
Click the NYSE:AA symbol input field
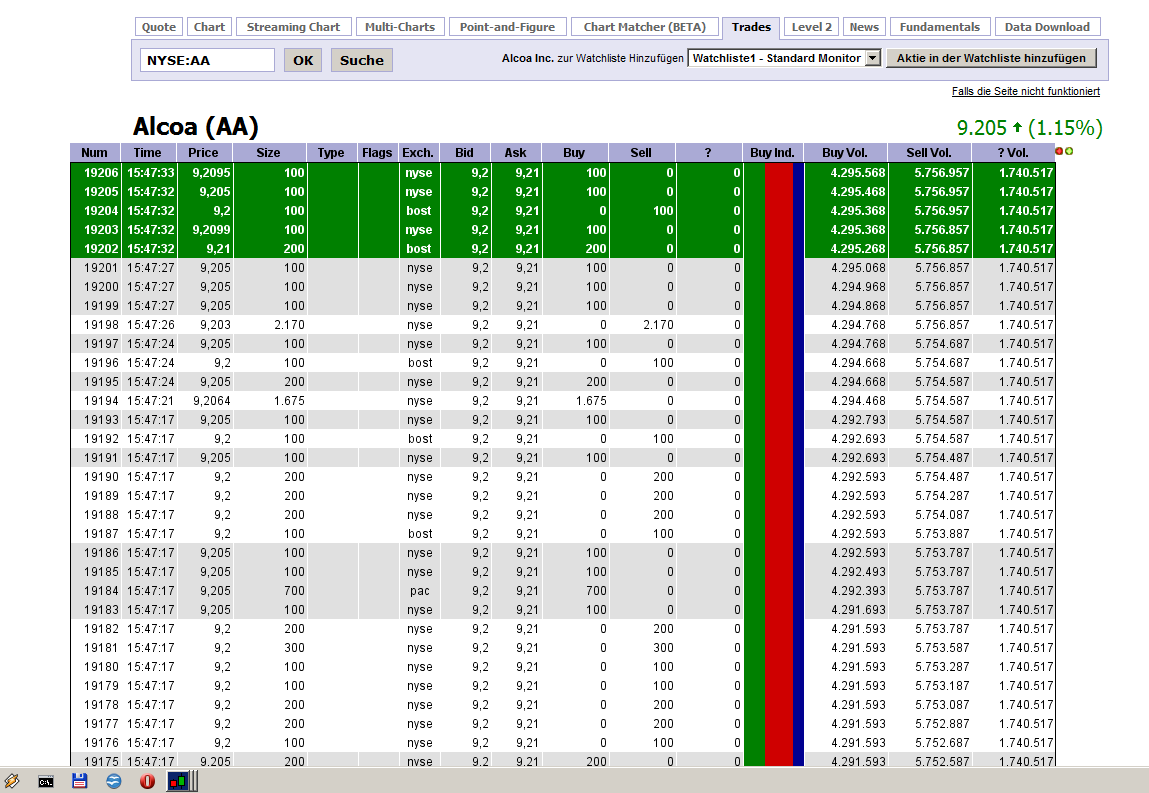[207, 60]
